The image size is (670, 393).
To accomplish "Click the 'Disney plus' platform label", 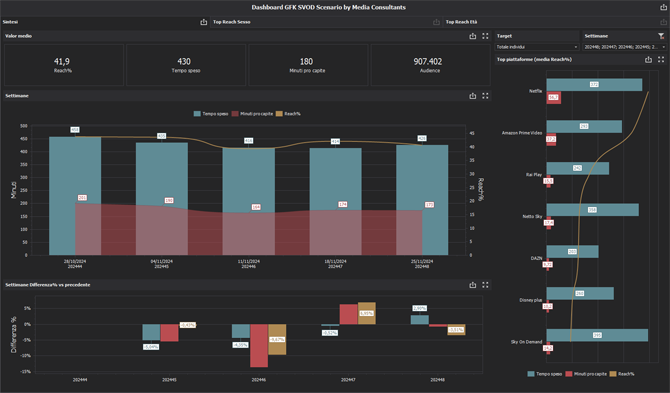I will tap(531, 300).
